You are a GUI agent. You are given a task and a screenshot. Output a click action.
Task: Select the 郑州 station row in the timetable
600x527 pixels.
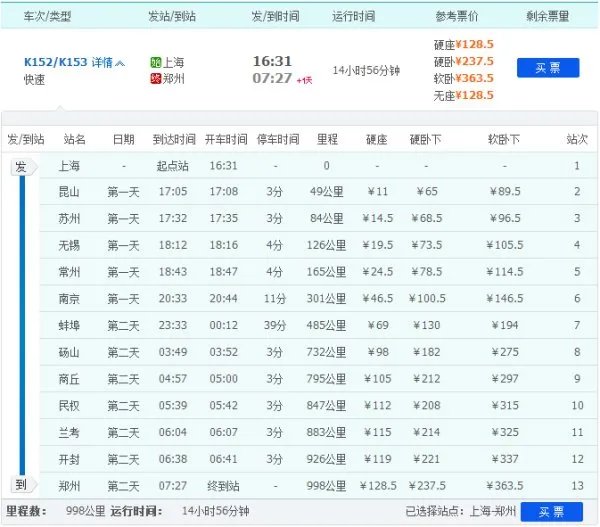click(x=318, y=486)
